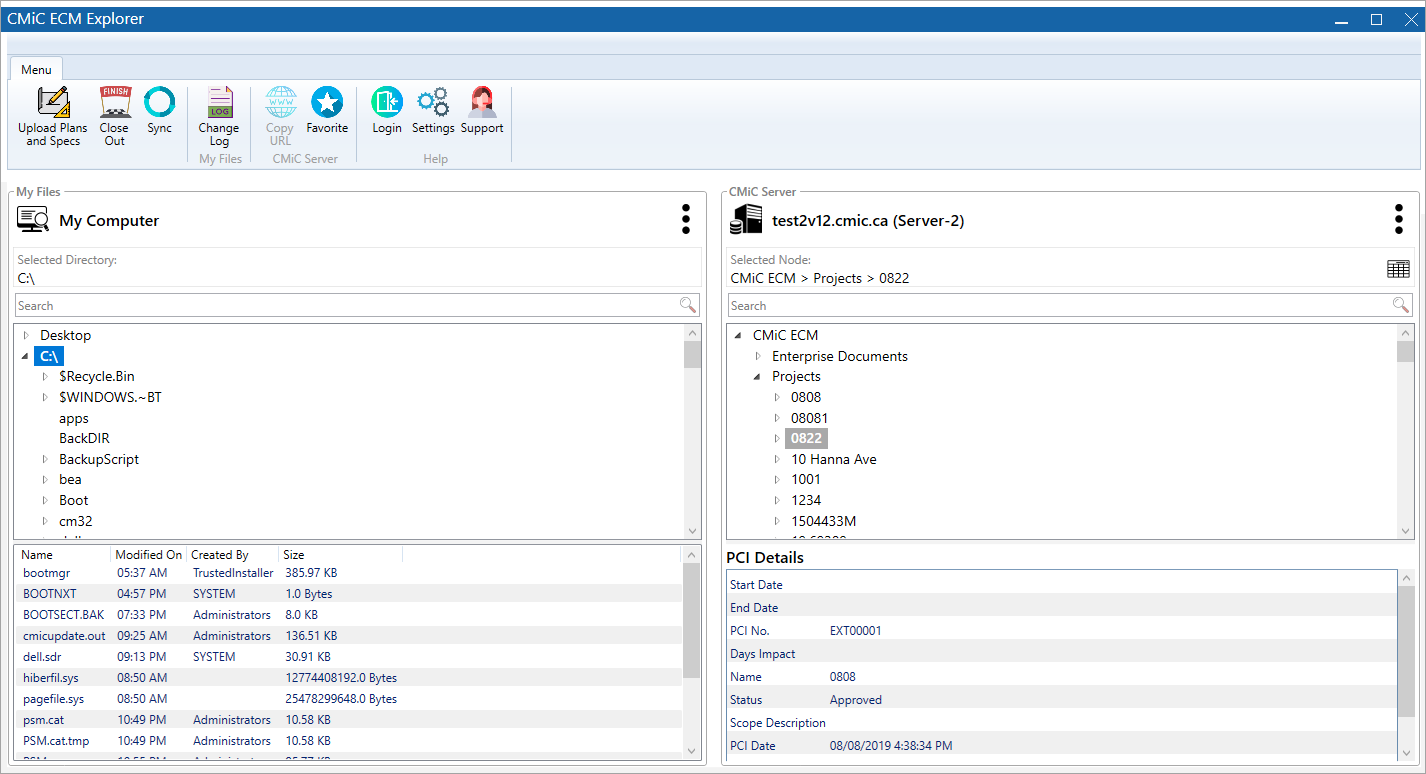Viewport: 1426px width, 774px height.
Task: Expand project 08081 node
Action: click(778, 418)
